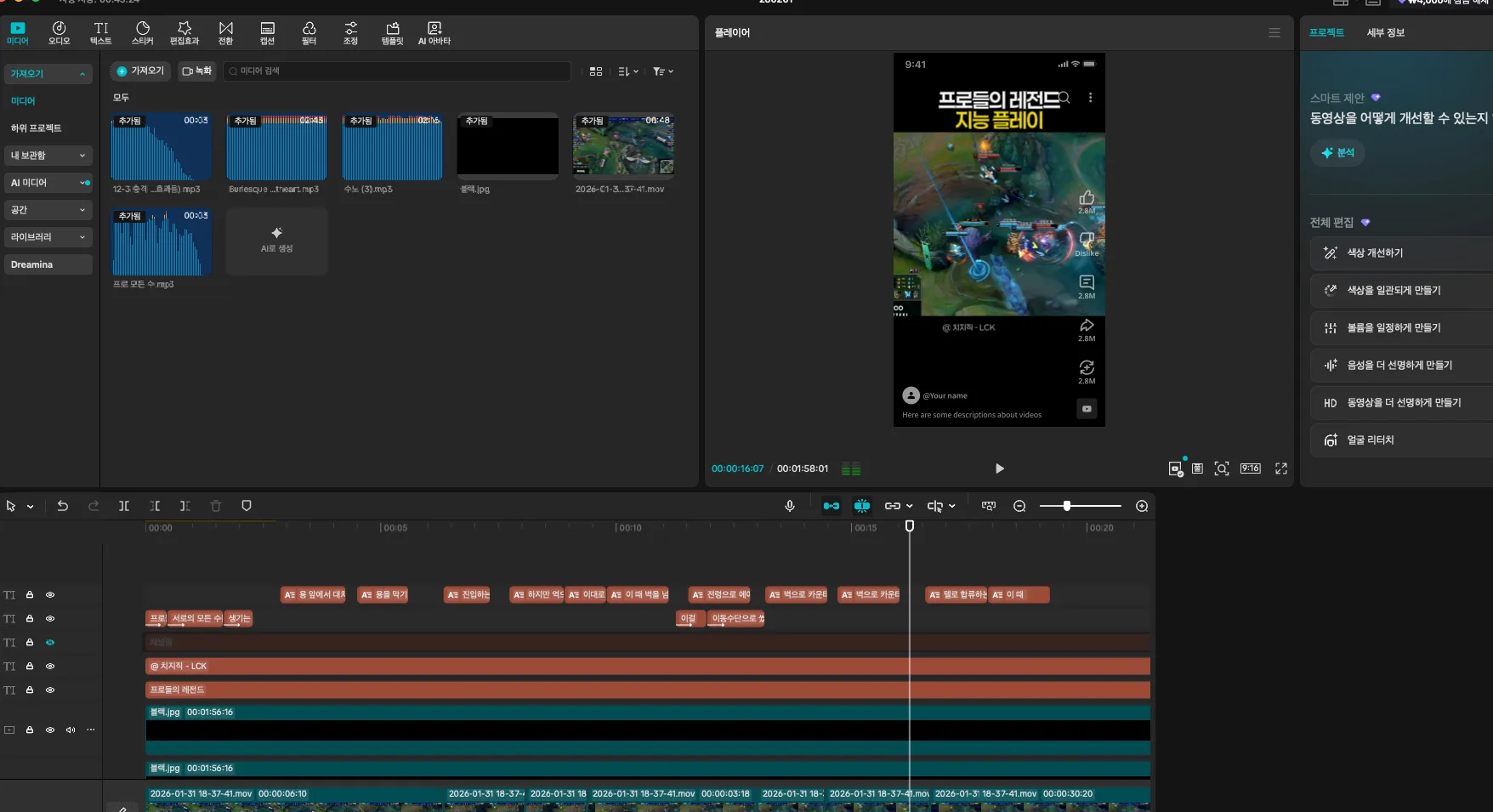1493x812 pixels.
Task: Open the media filter dropdown
Action: pos(663,71)
